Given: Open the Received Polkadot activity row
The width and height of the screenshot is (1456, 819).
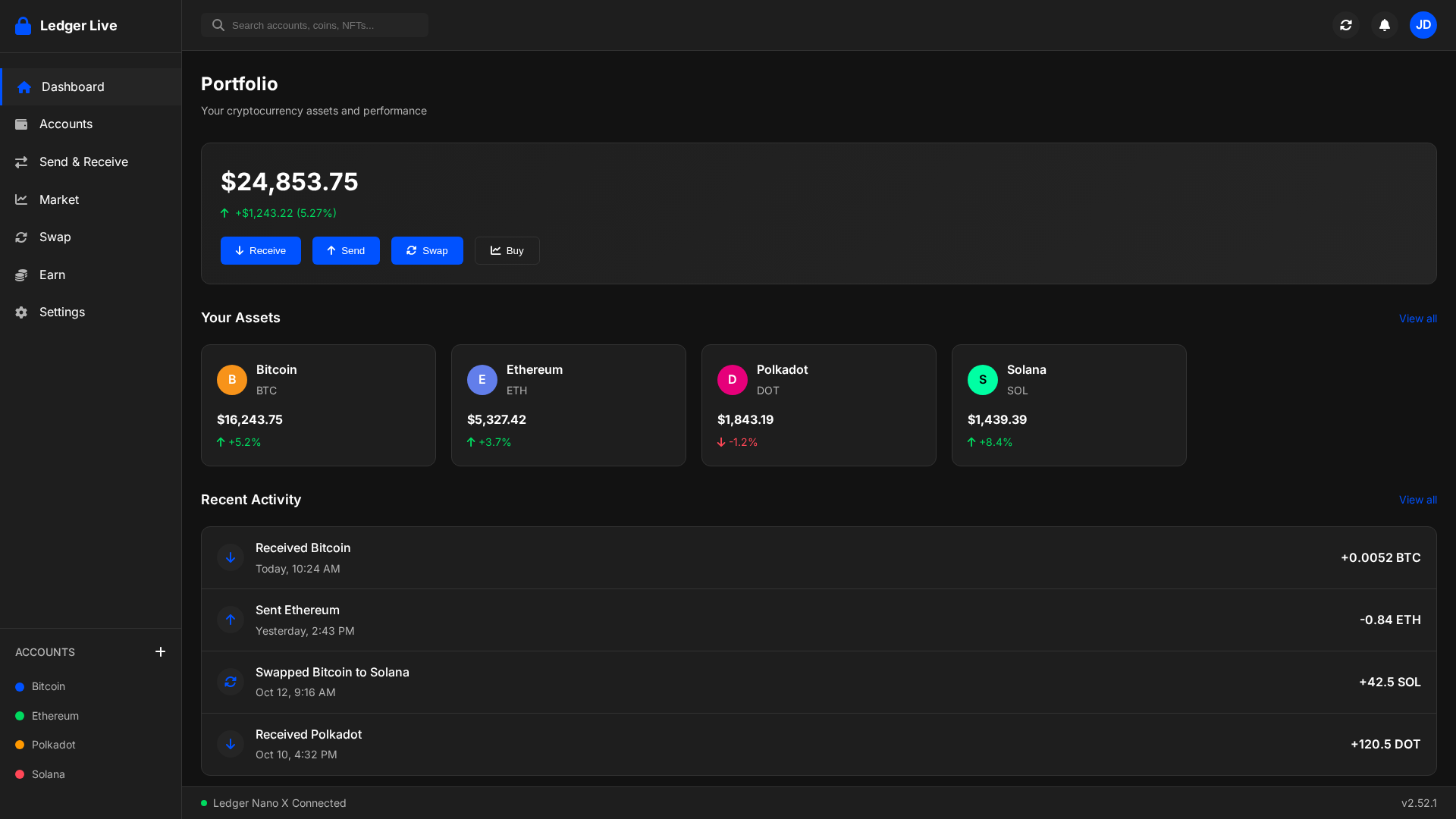Looking at the screenshot, I should tap(819, 745).
